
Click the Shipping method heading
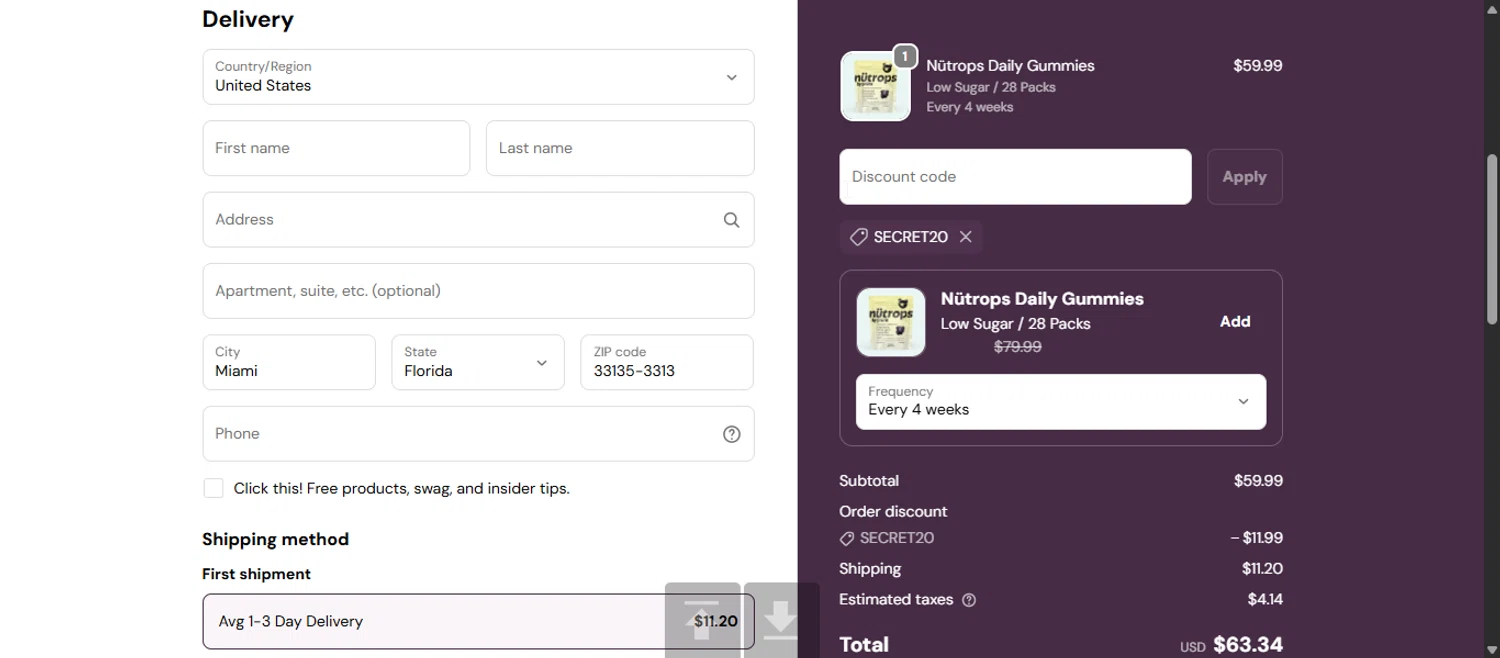275,539
